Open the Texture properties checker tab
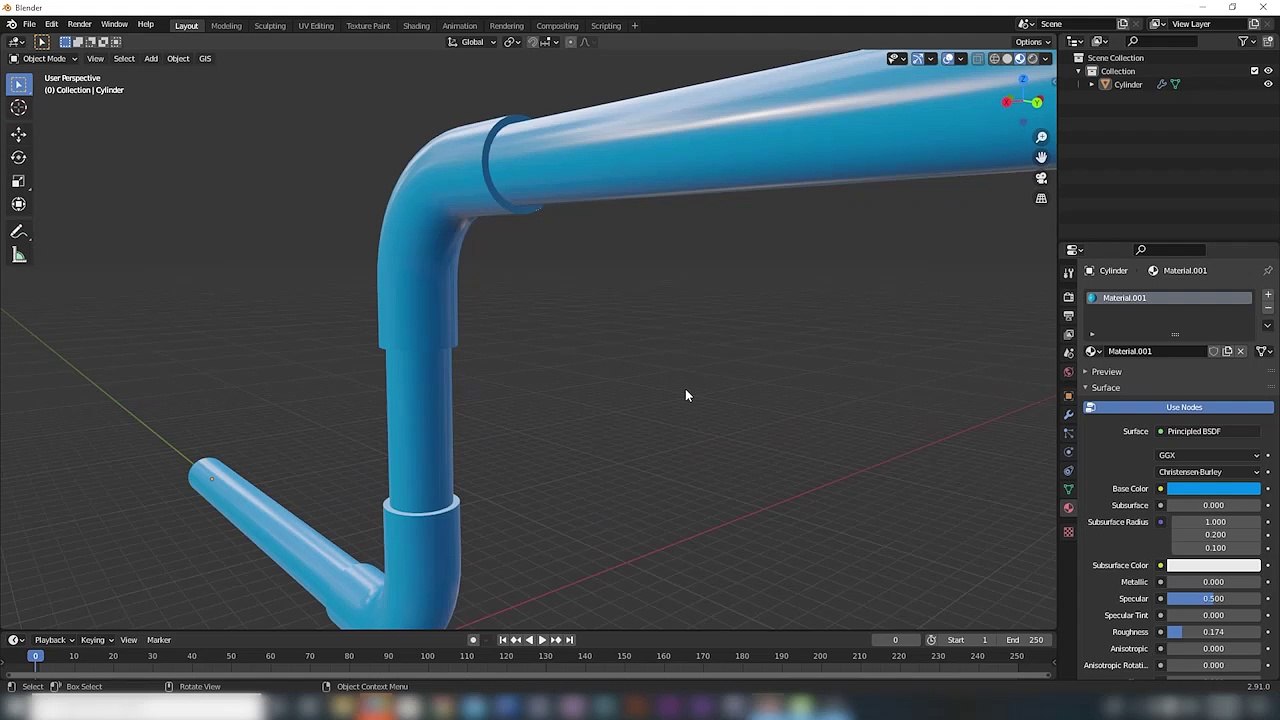This screenshot has width=1280, height=720. tap(1068, 532)
